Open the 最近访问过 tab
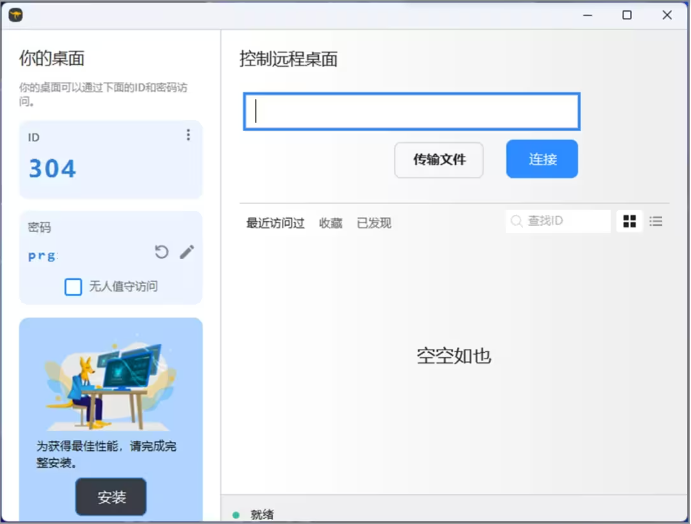691x524 pixels. tap(275, 223)
